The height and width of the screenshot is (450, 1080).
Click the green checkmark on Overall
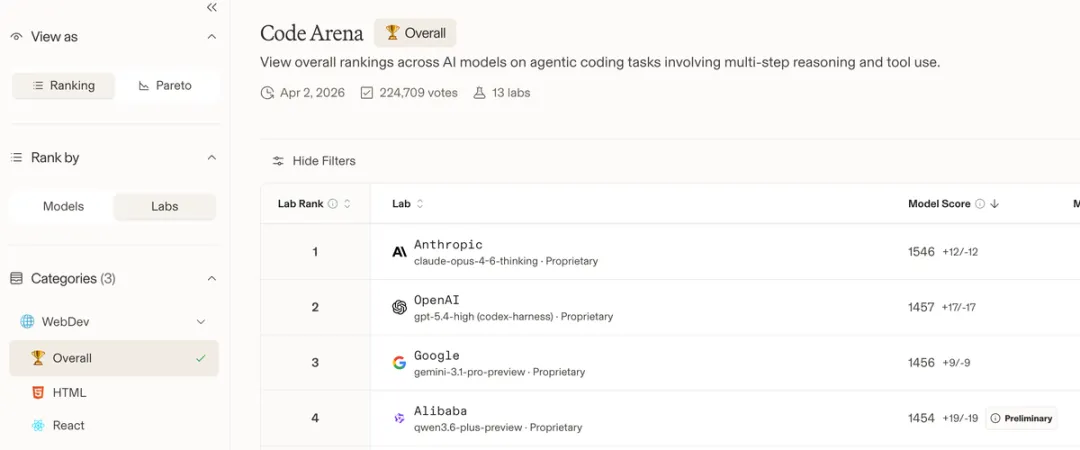(200, 358)
